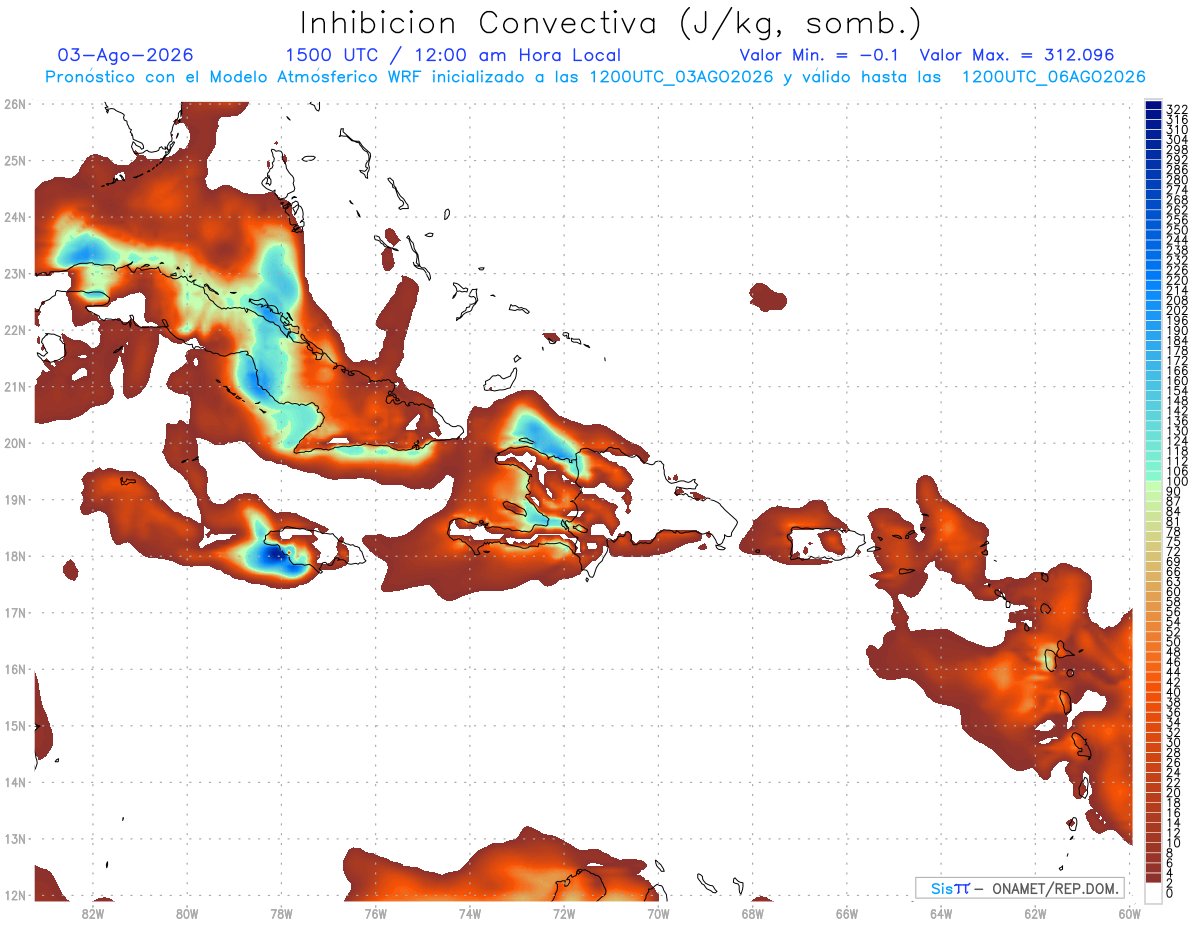Screen dimensions: 1200x927
Task: Click the white 0 colorbar swatch
Action: [x=1153, y=893]
